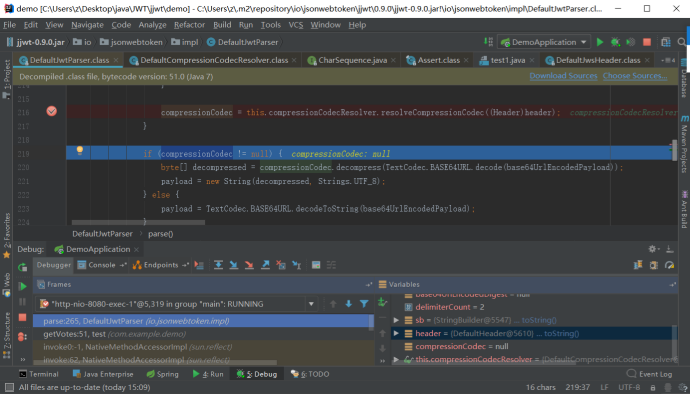Run DemoApplication with coverage
The height and width of the screenshot is (394, 690).
coord(631,42)
